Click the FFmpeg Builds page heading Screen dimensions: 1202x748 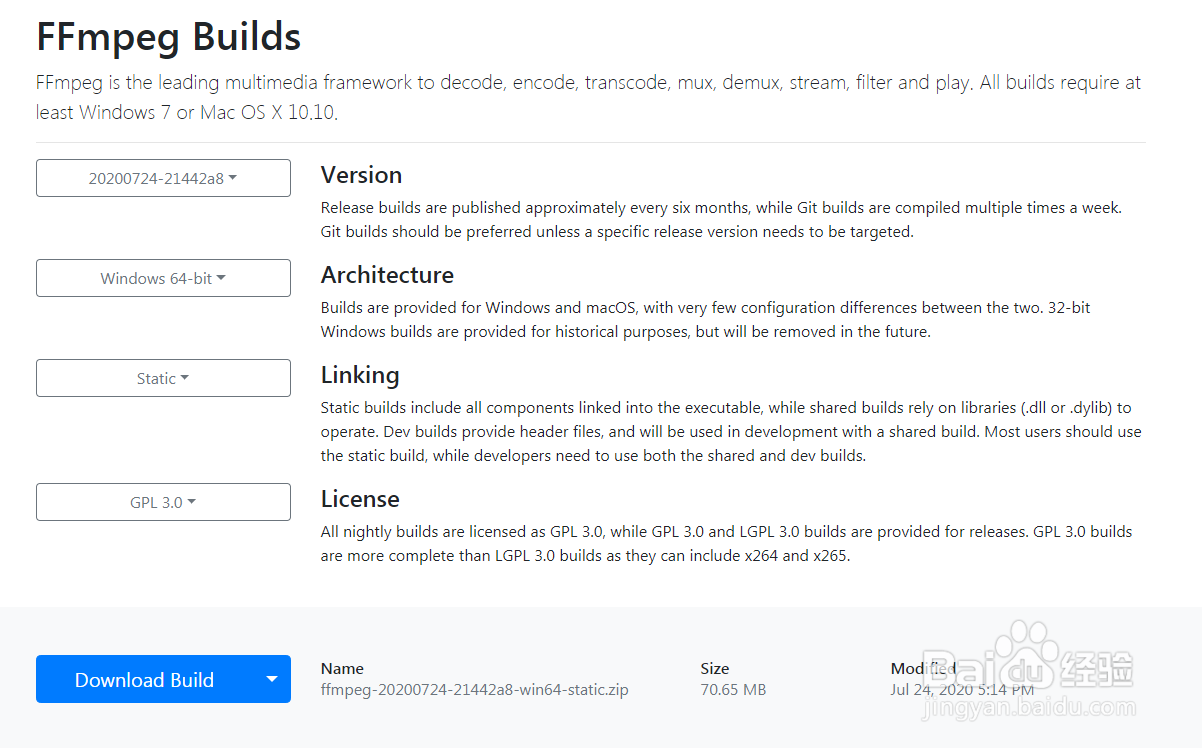[168, 37]
